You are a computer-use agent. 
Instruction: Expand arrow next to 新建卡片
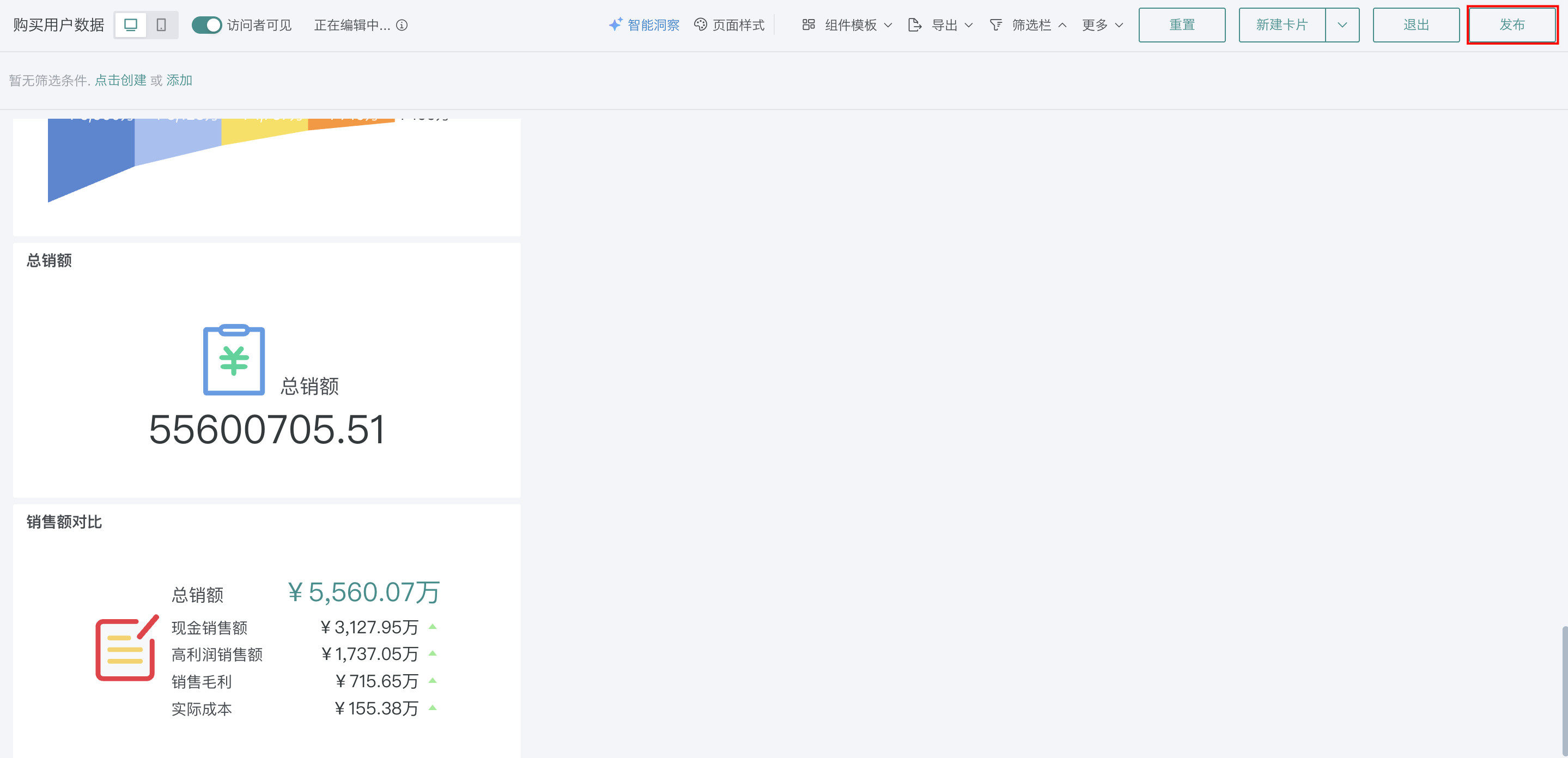tap(1341, 25)
